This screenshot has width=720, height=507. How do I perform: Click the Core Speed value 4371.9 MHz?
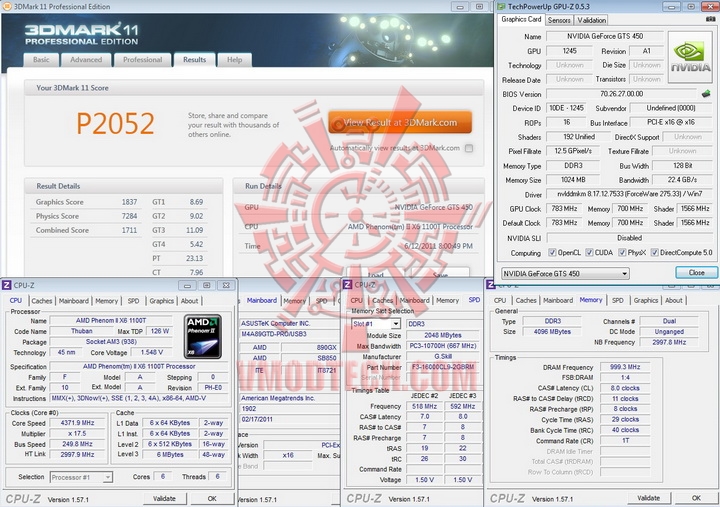[x=78, y=423]
